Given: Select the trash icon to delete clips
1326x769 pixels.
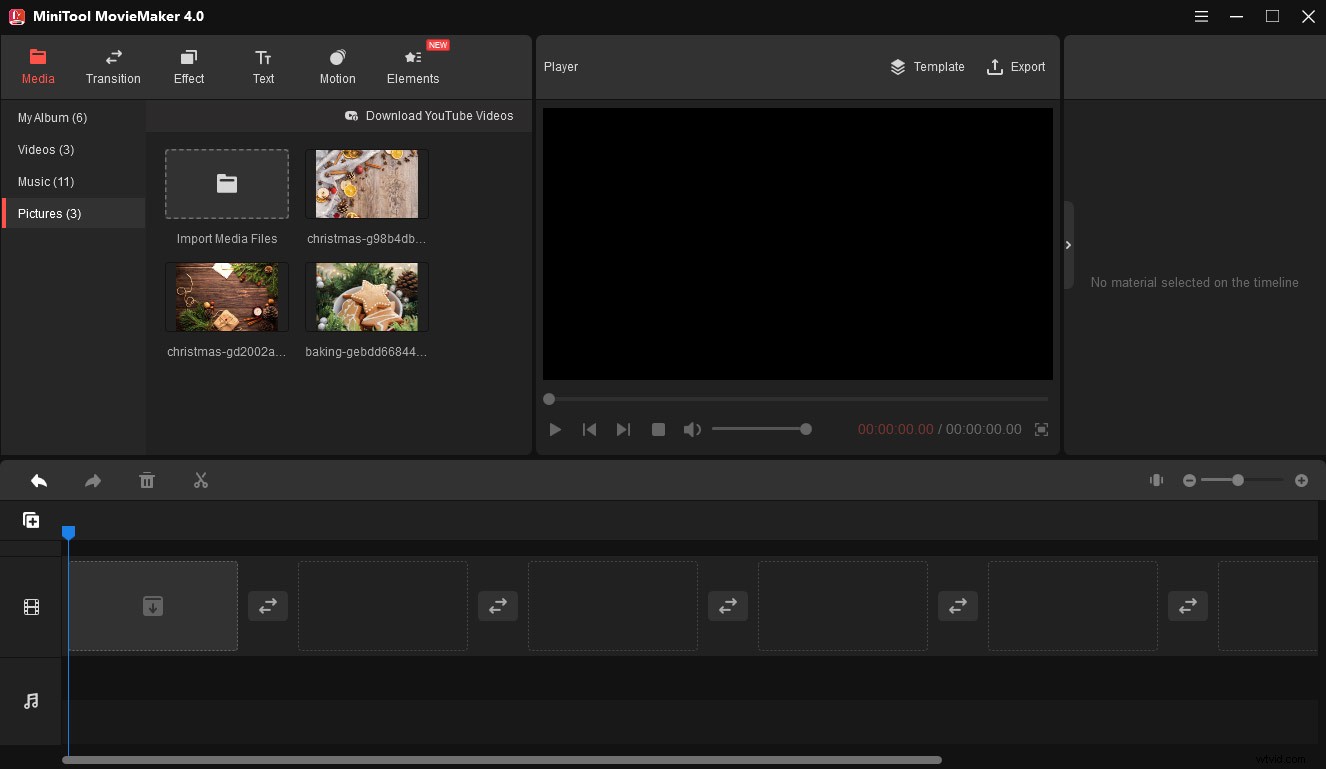Looking at the screenshot, I should pyautogui.click(x=147, y=481).
